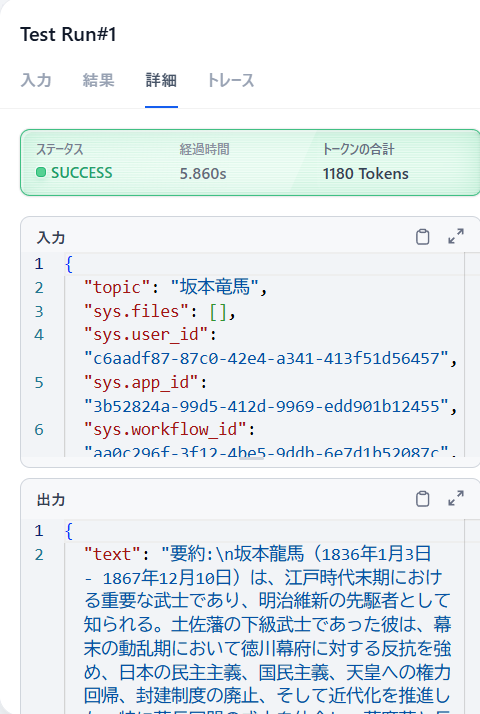Click the "text" key in 出力 JSON
This screenshot has width=480, height=714.
pos(112,554)
